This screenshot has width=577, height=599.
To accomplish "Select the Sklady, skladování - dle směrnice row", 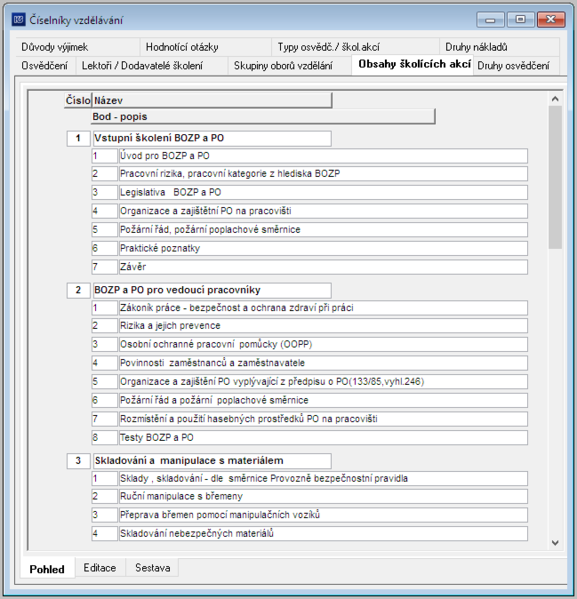I will click(323, 479).
